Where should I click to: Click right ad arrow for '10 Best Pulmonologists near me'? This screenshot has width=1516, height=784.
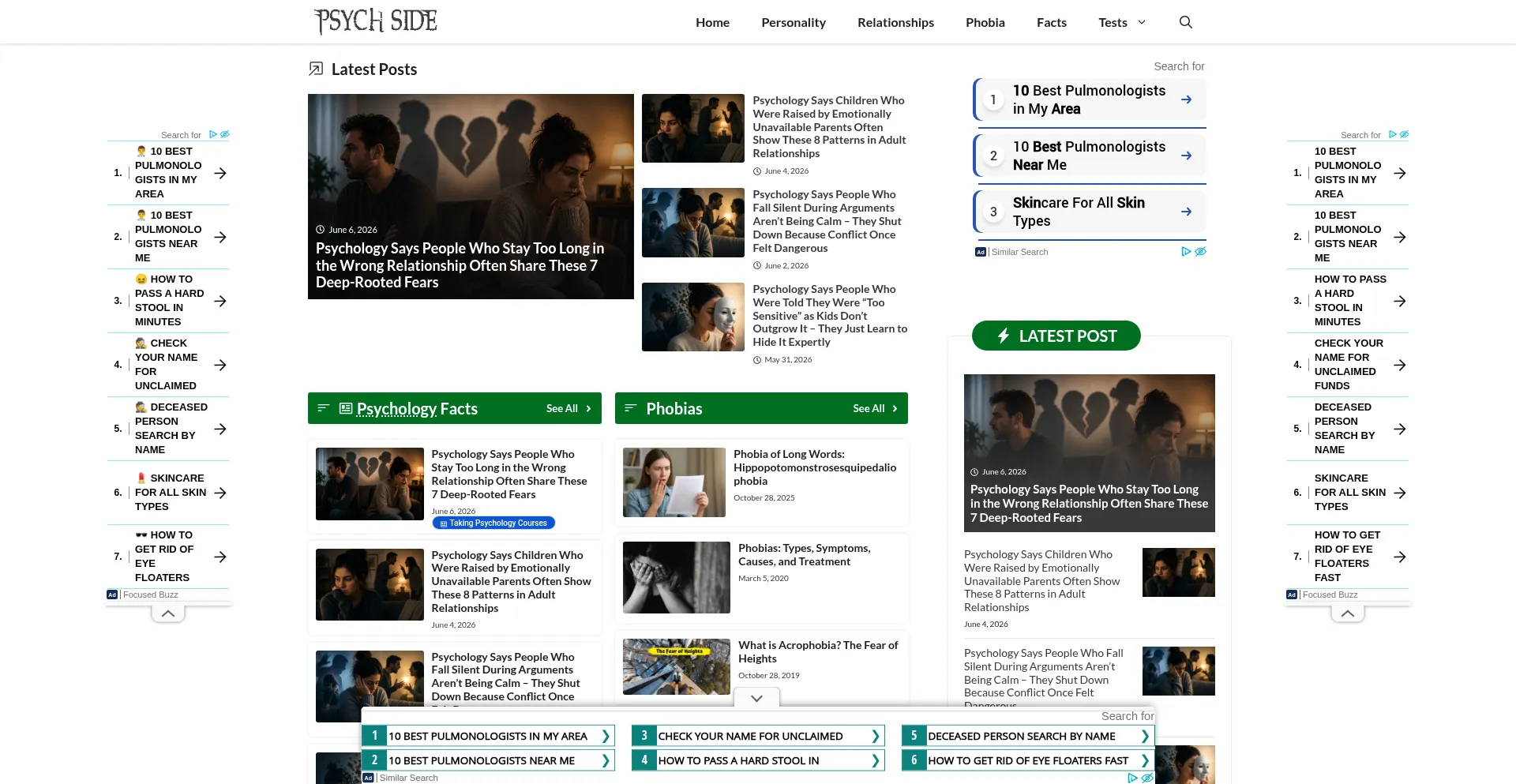point(1400,237)
